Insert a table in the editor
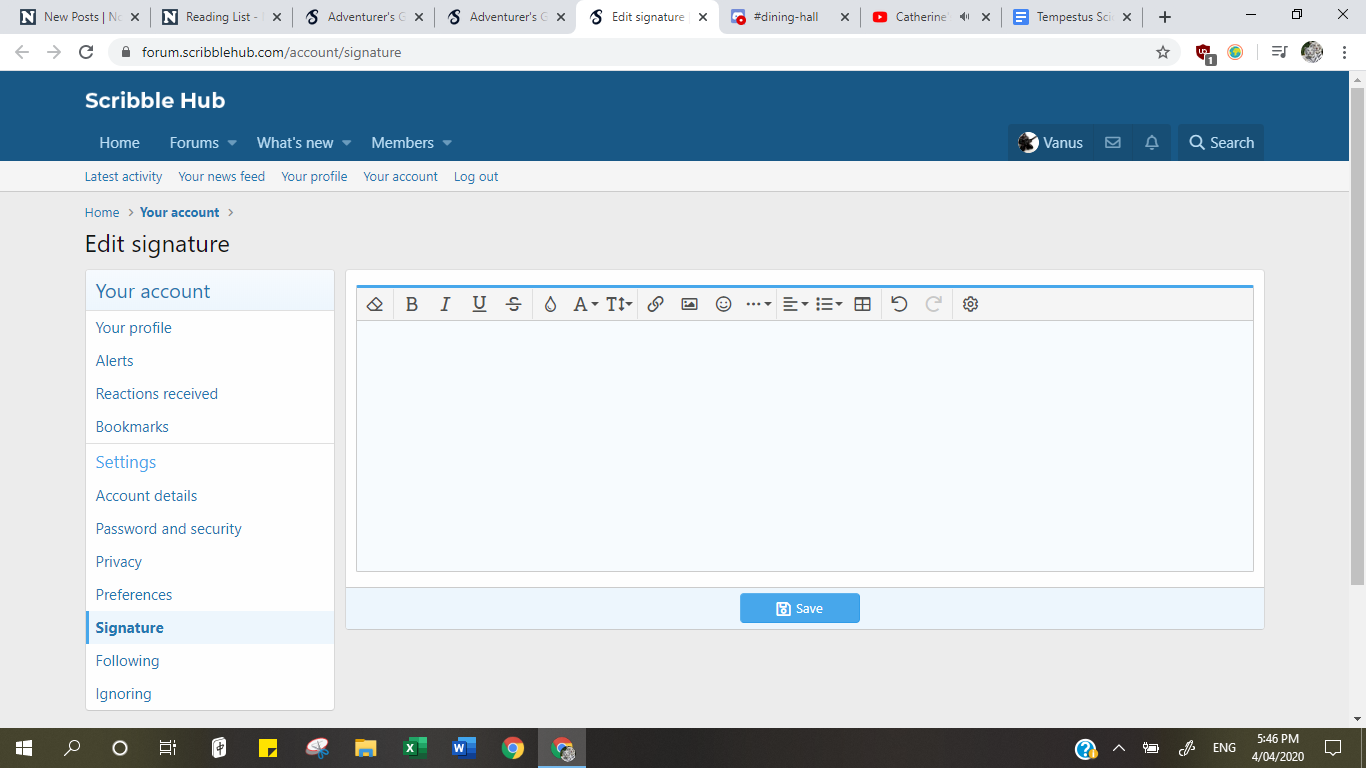Image resolution: width=1366 pixels, height=768 pixels. (862, 304)
